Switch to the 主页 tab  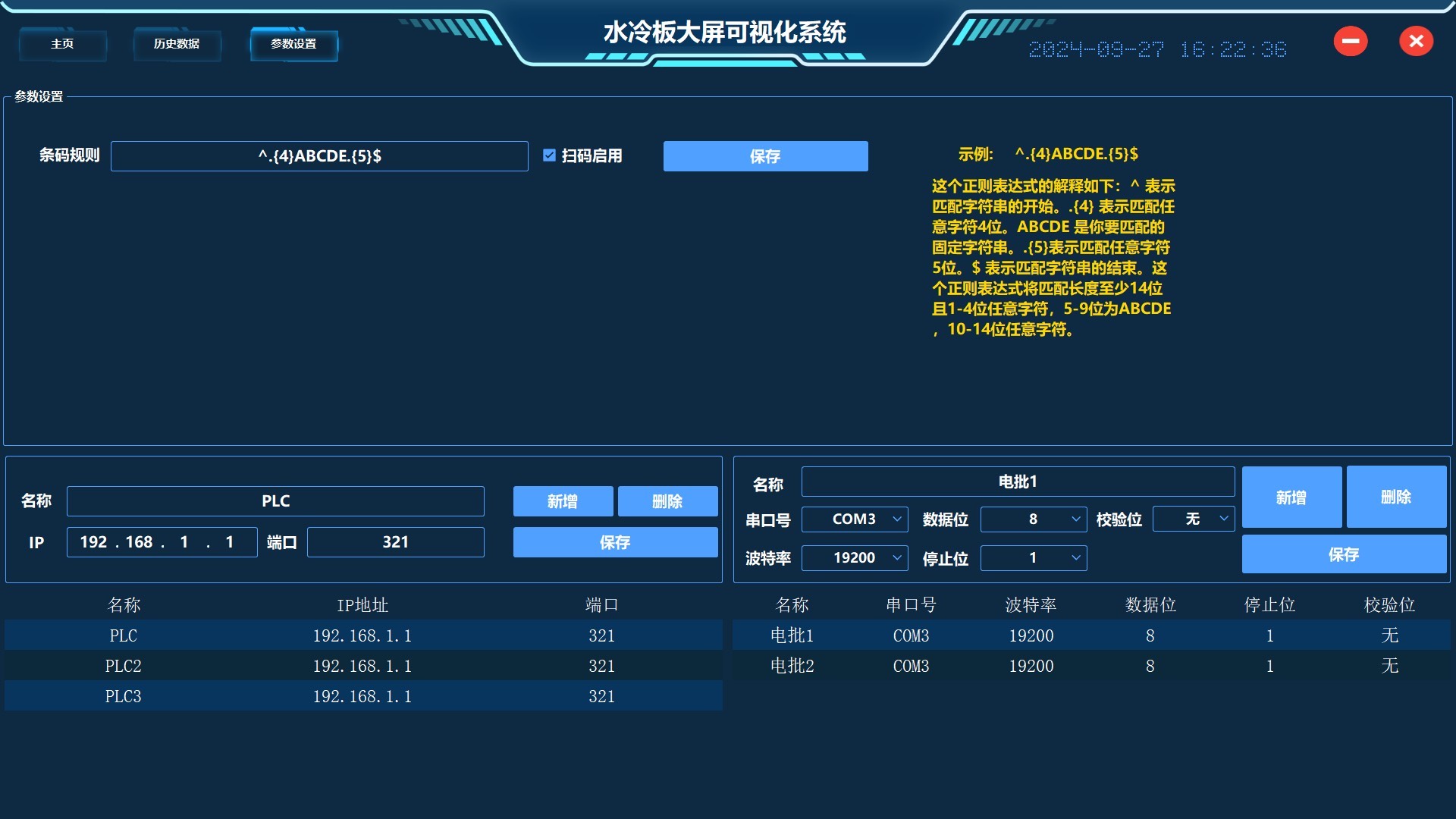pos(62,44)
